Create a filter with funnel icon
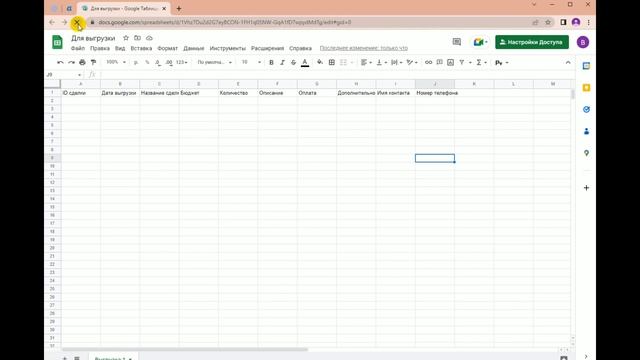Screen dimensions: 640x360 point(462,62)
